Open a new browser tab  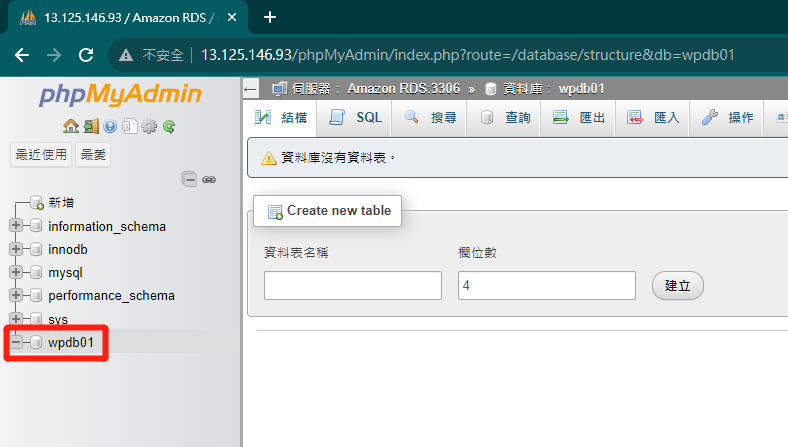(270, 18)
